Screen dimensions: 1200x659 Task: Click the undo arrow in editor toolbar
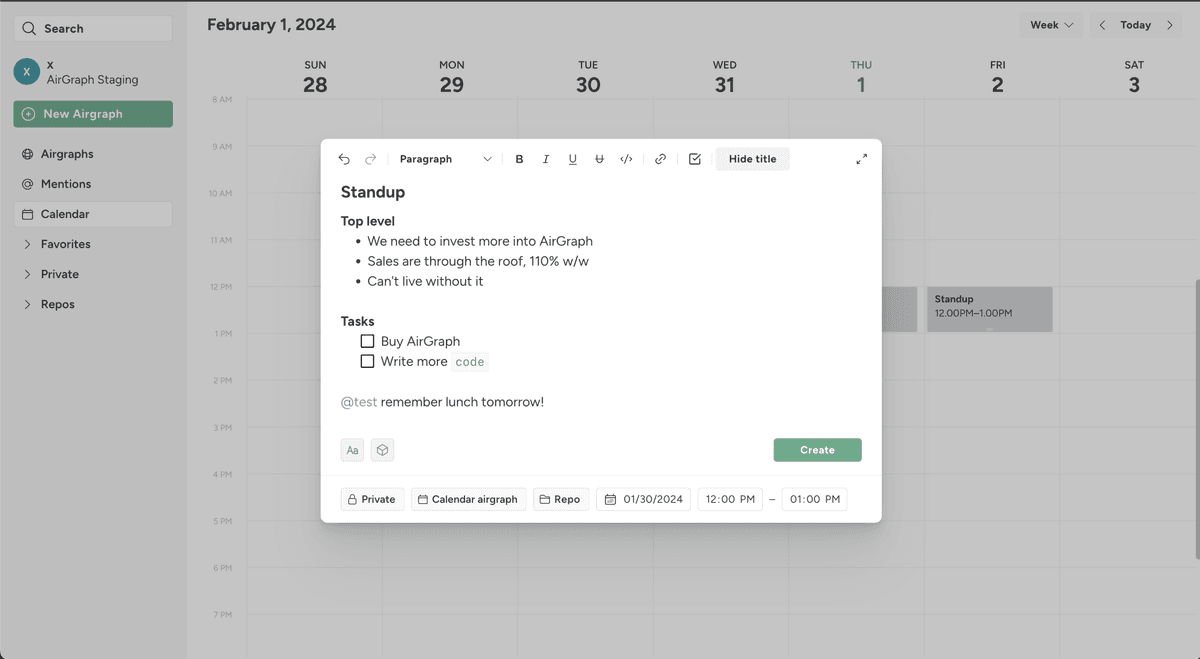pyautogui.click(x=344, y=159)
